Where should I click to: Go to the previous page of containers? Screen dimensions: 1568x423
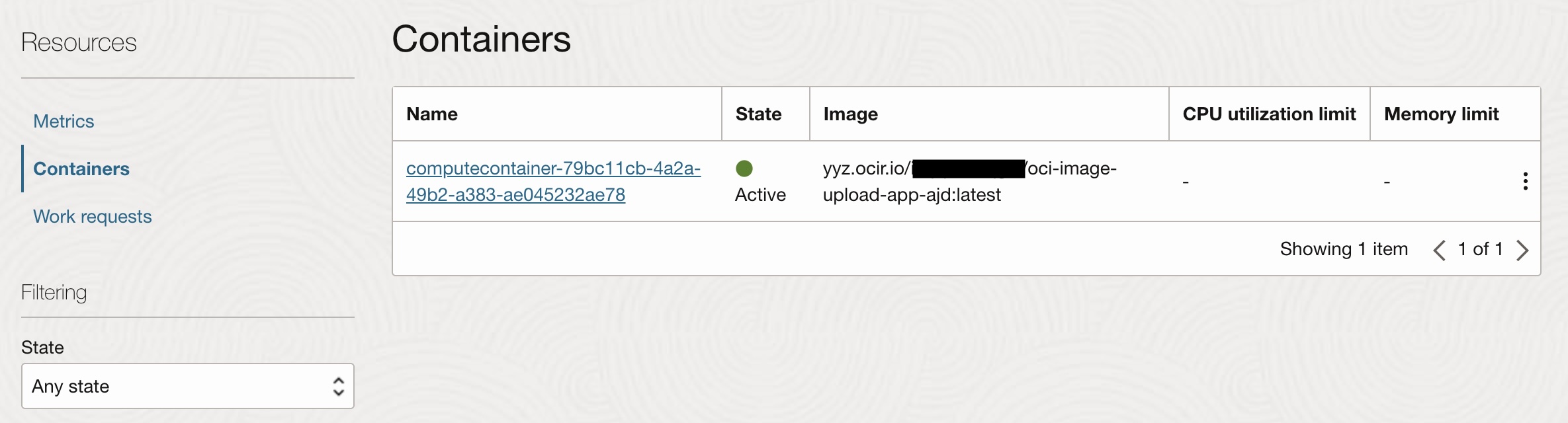tap(1439, 250)
